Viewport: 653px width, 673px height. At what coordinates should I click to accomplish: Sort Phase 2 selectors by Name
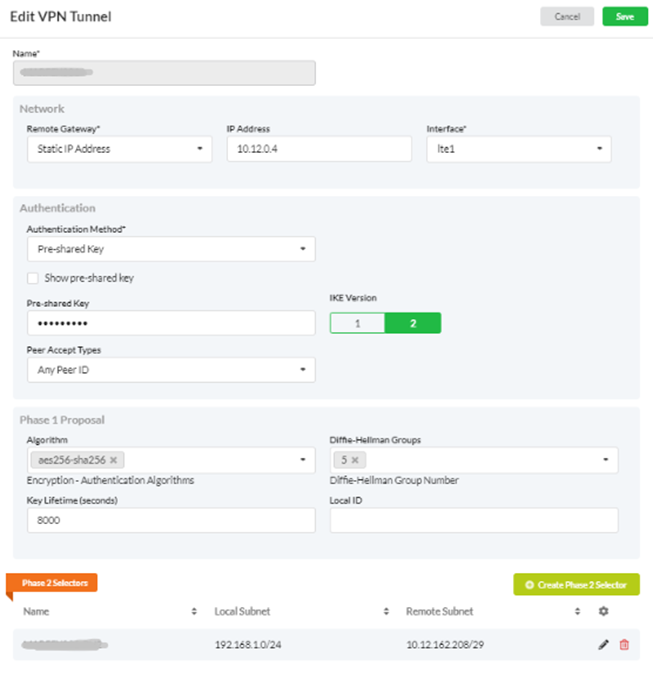[x=194, y=611]
